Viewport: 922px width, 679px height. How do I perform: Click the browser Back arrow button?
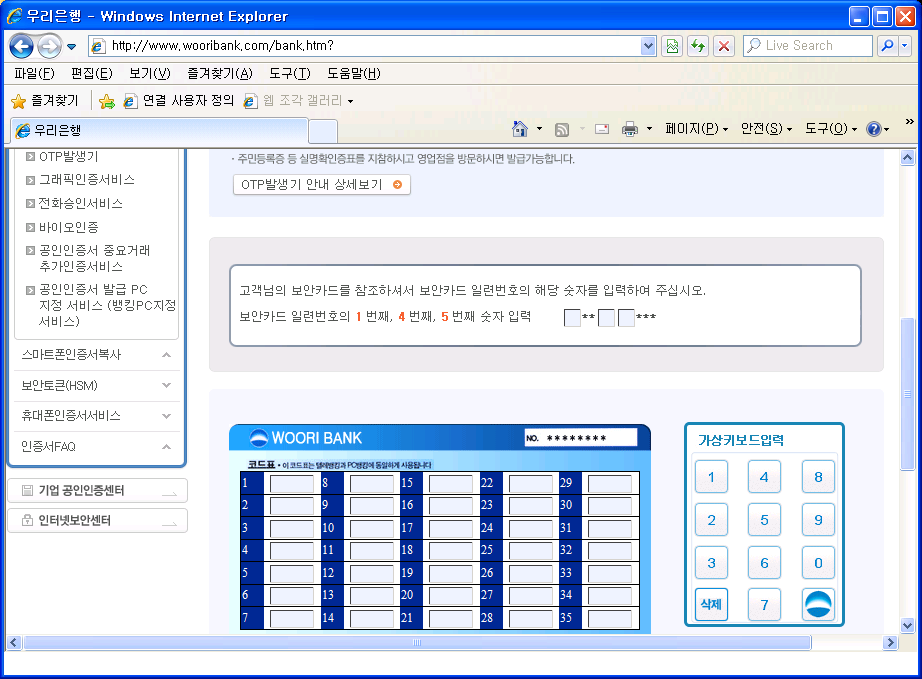click(x=22, y=46)
